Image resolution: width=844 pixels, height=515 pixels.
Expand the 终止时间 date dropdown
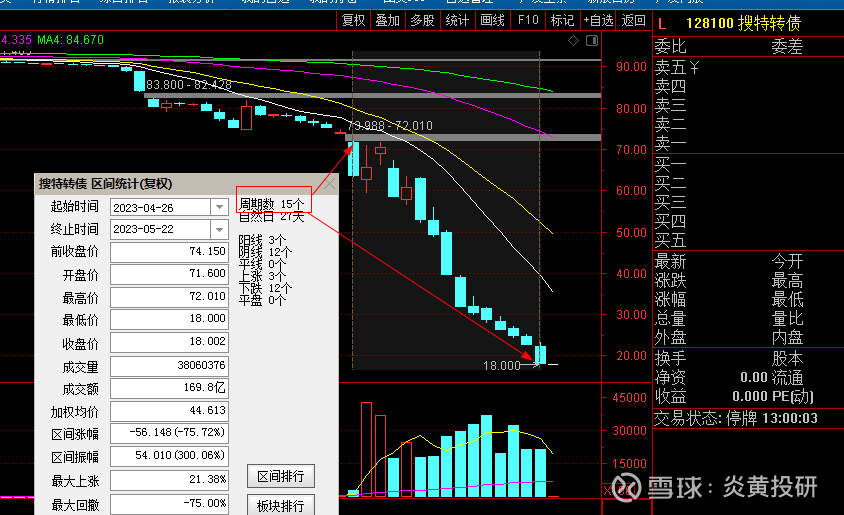pos(219,230)
